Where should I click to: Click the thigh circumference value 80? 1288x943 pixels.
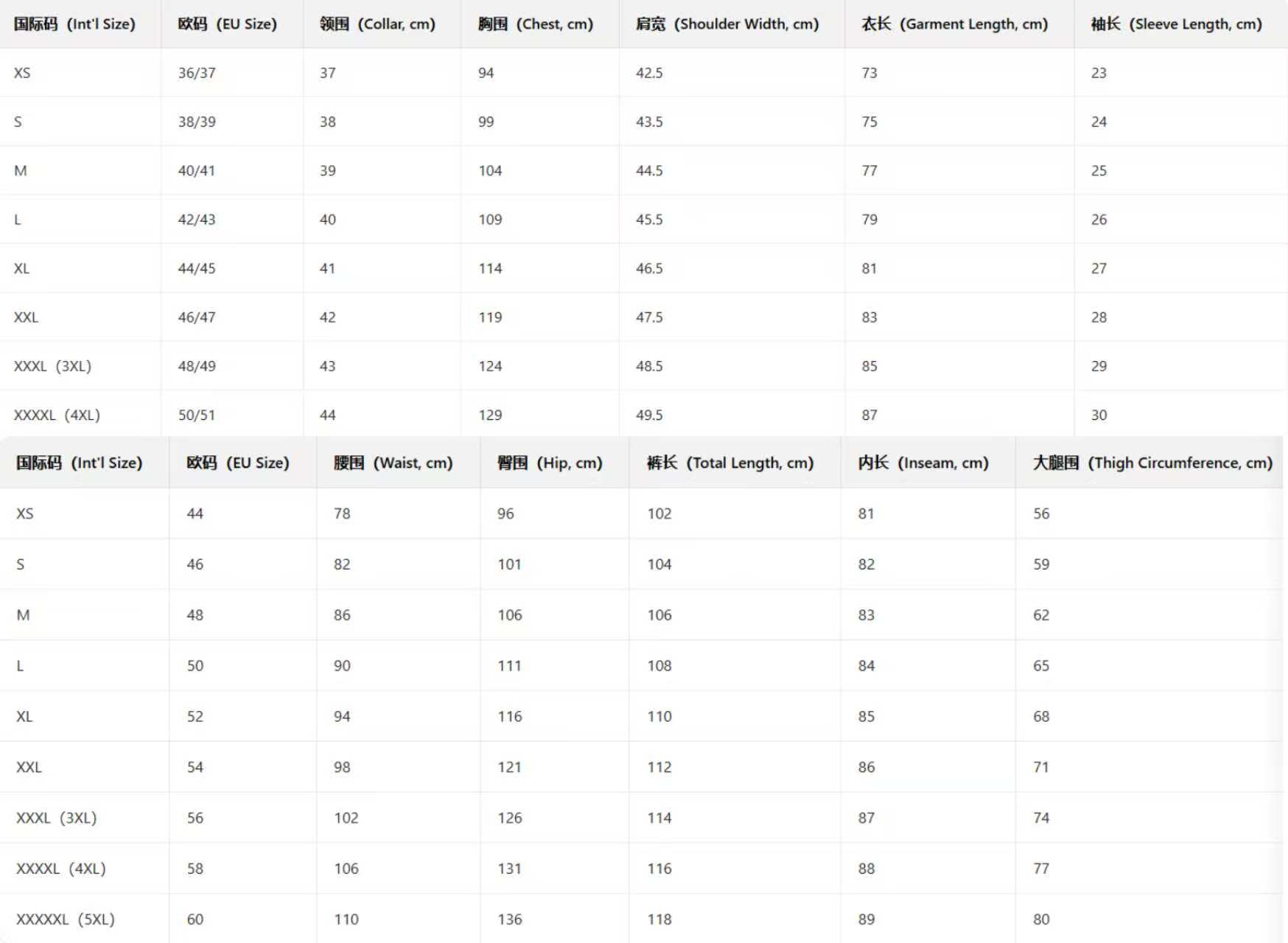[x=1041, y=919]
